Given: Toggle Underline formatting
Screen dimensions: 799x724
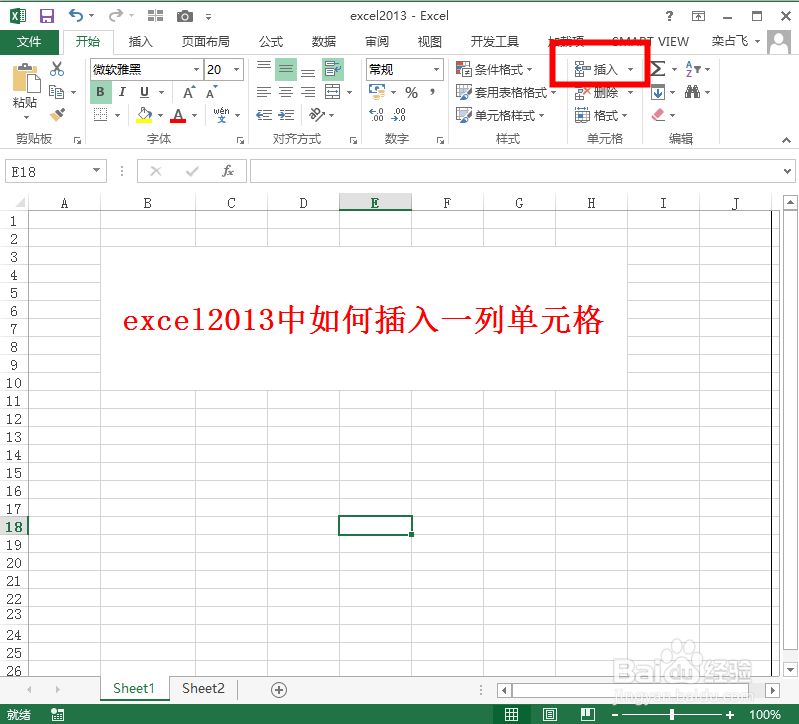Looking at the screenshot, I should tap(145, 92).
